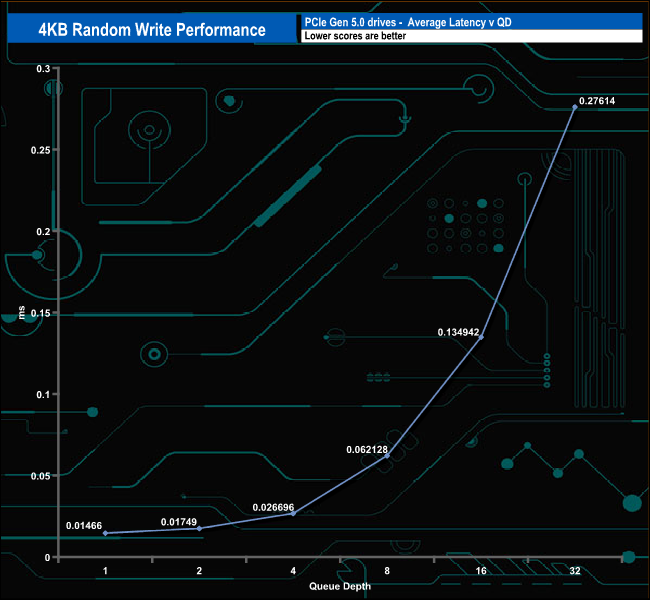Select the data point at queue depth 2

tap(199, 528)
